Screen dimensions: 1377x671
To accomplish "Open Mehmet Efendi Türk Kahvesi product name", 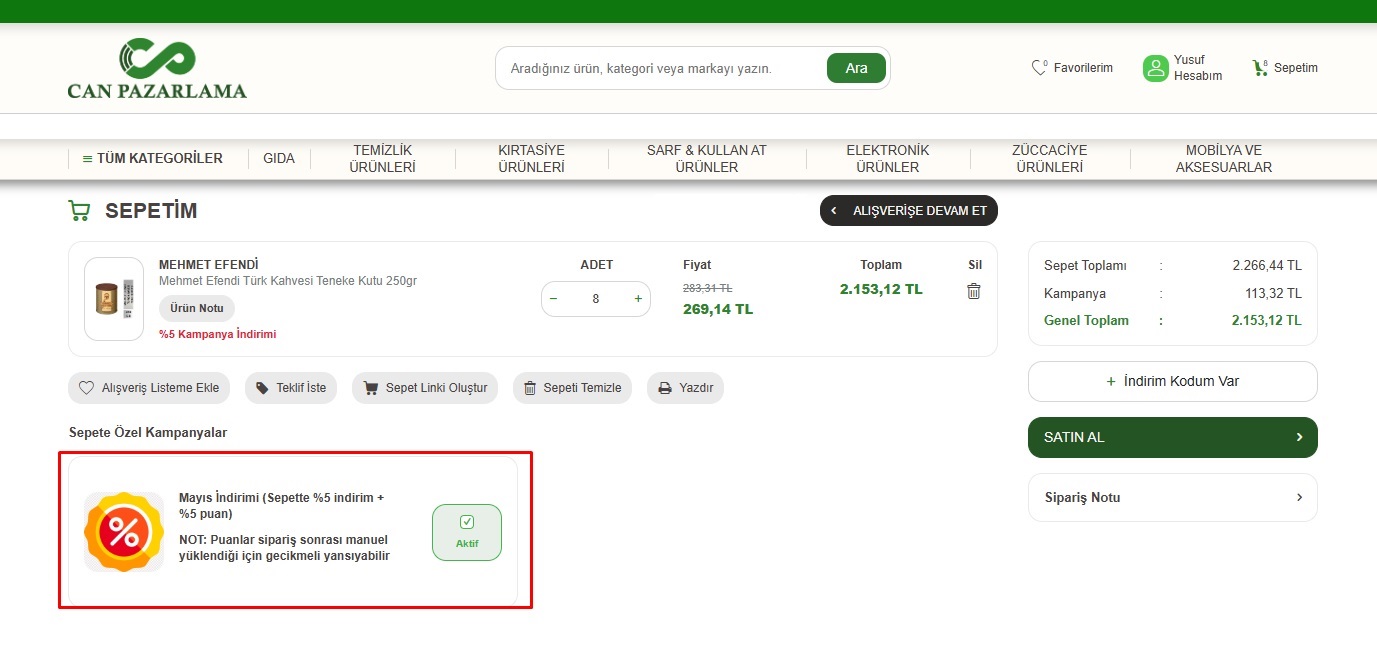I will [288, 281].
